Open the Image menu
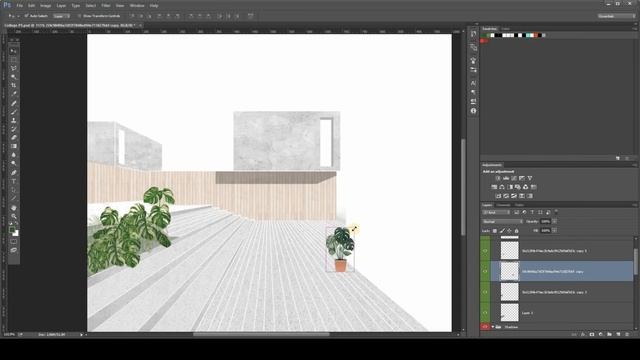Screen dimensions: 640x360 click(45, 6)
